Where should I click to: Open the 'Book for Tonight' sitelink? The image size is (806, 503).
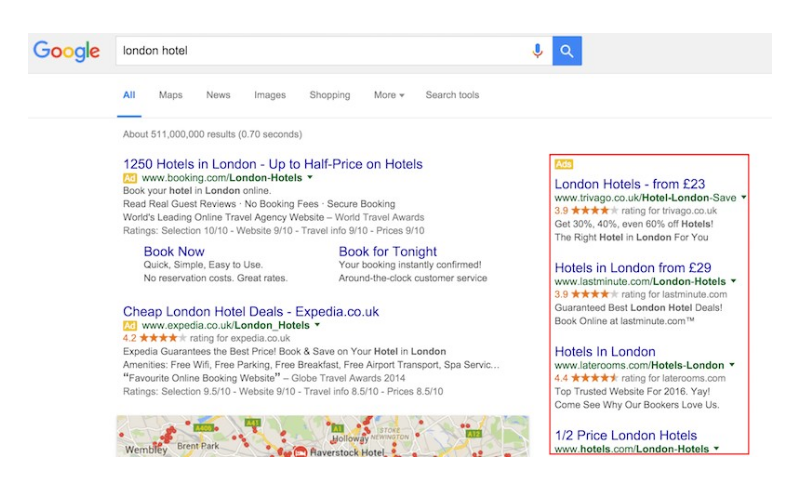[x=388, y=252]
